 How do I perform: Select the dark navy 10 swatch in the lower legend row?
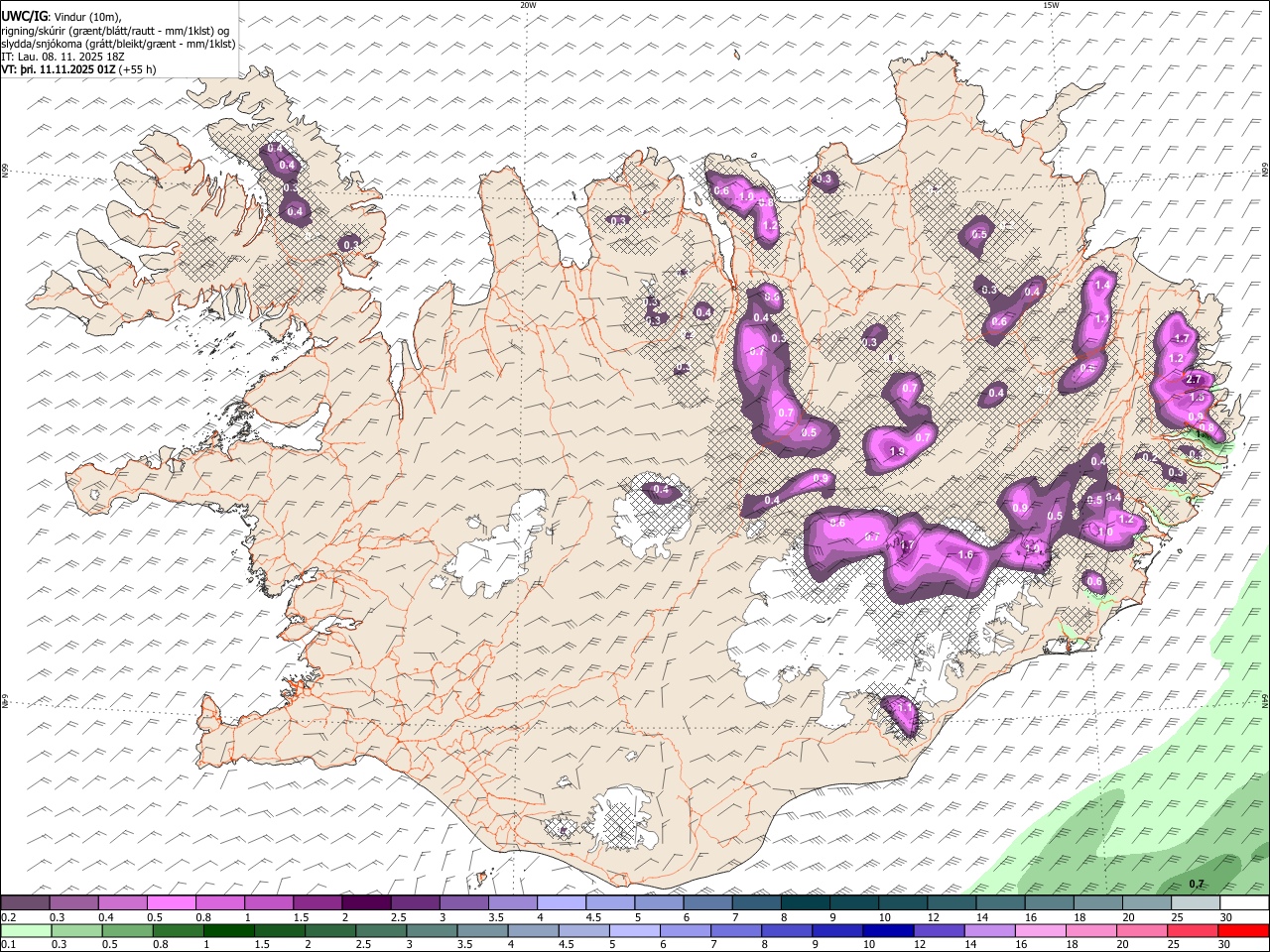click(x=886, y=930)
